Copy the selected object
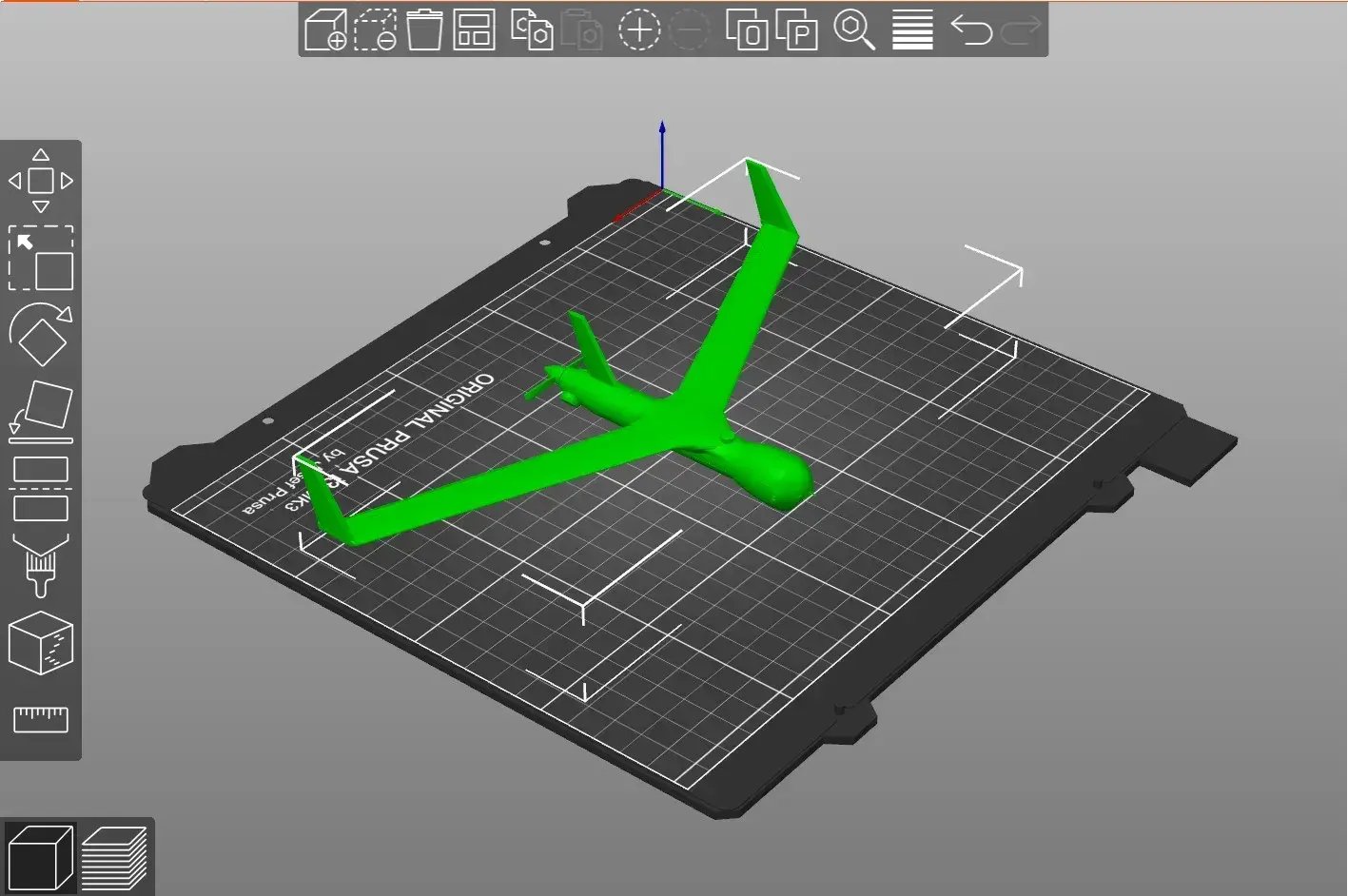This screenshot has height=896, width=1348. pyautogui.click(x=532, y=29)
